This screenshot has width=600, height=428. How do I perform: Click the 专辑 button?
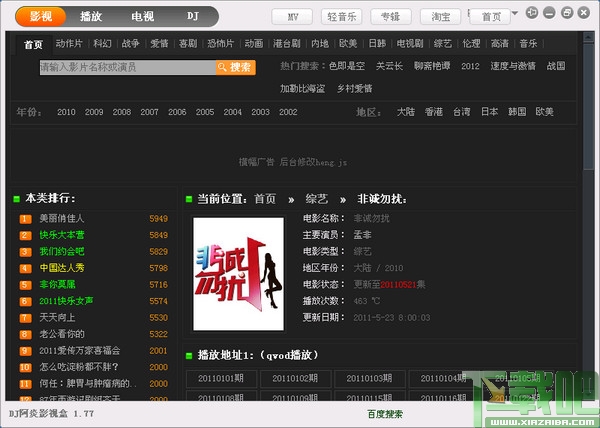[x=391, y=17]
